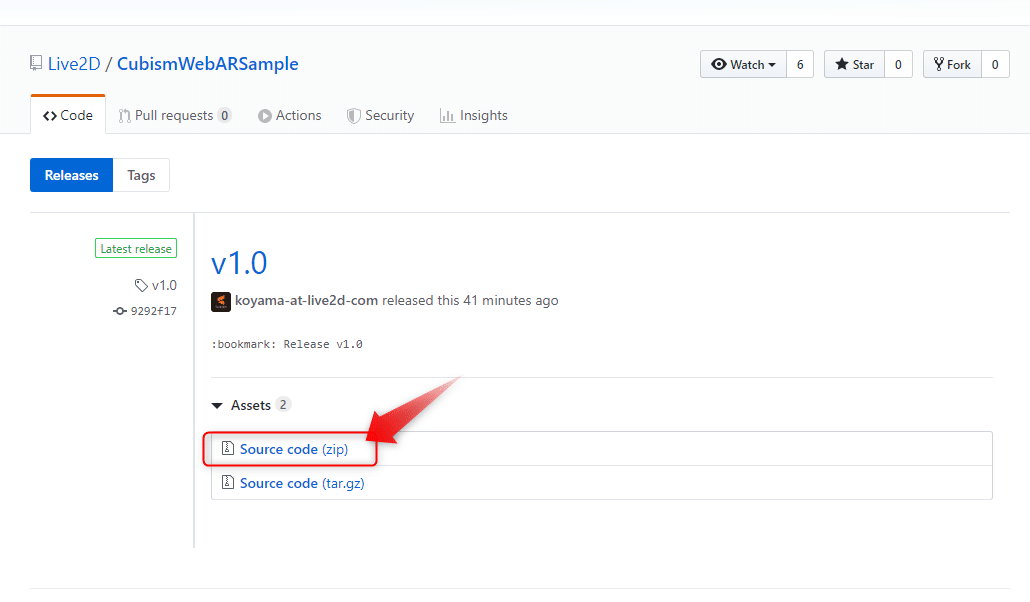Open the Watch dropdown button
The height and width of the screenshot is (602, 1030).
(x=744, y=64)
